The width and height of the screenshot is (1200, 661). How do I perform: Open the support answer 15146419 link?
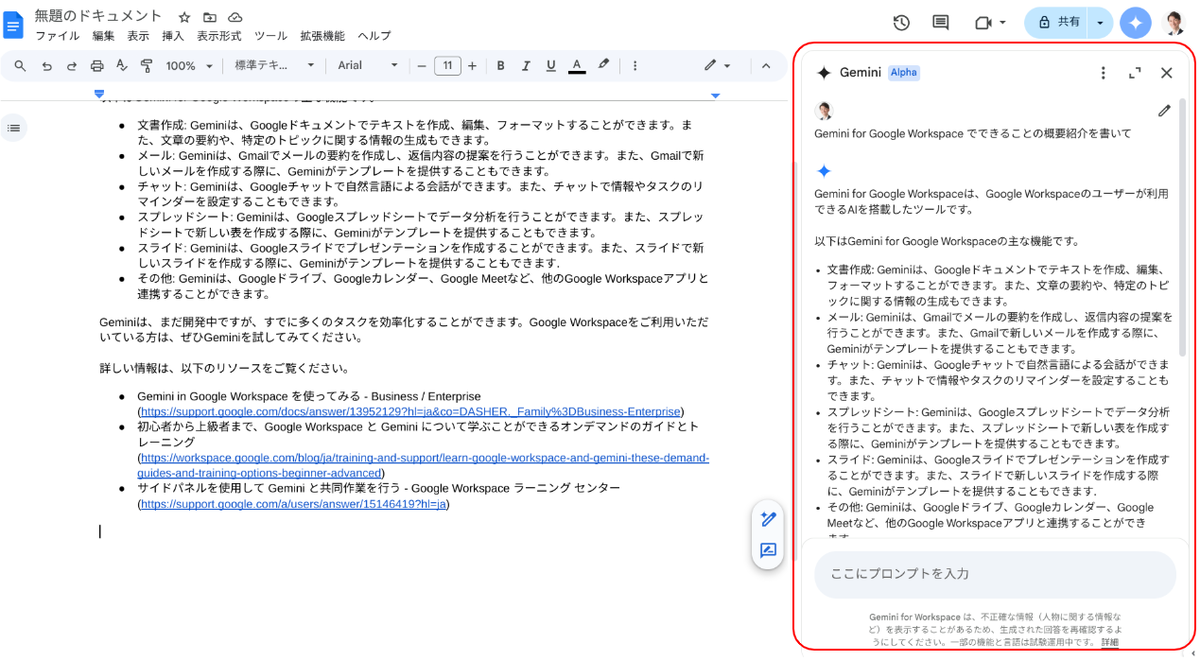(293, 504)
